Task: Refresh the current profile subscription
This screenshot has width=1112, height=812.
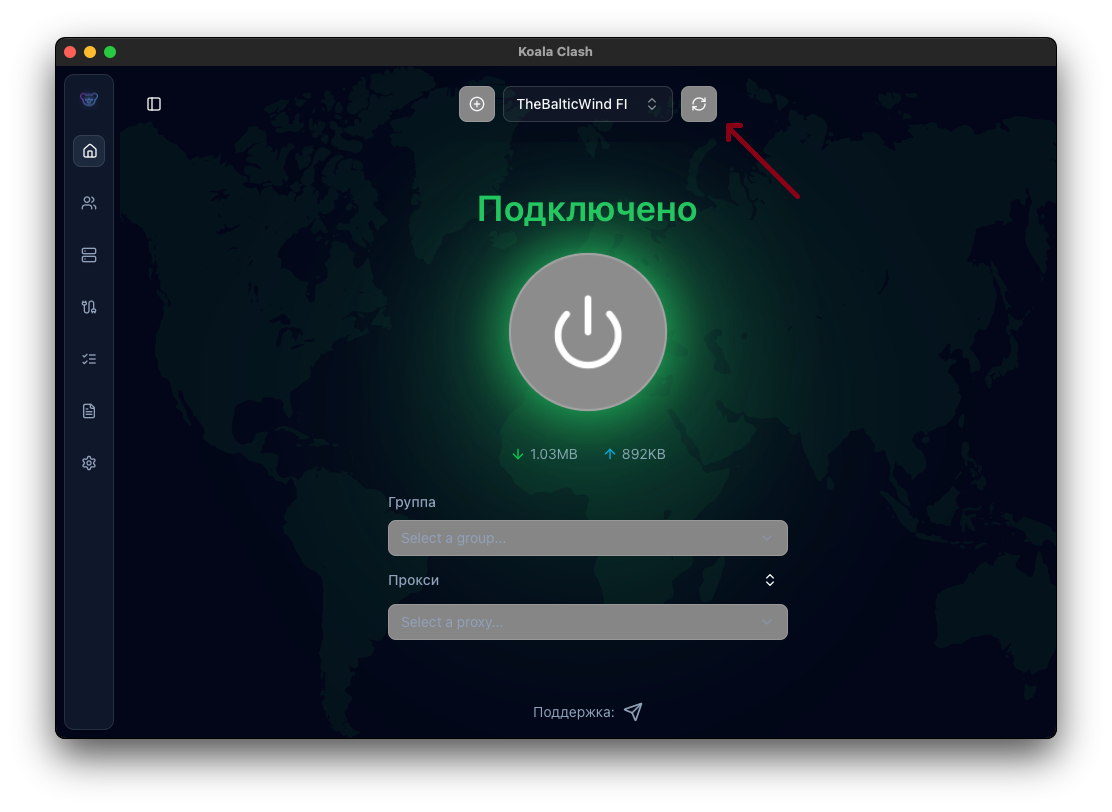Action: 699,104
